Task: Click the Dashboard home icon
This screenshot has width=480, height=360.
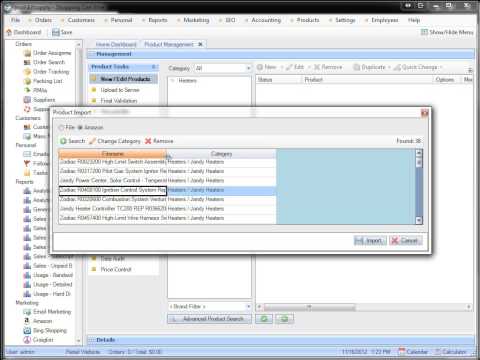Action: pyautogui.click(x=9, y=32)
